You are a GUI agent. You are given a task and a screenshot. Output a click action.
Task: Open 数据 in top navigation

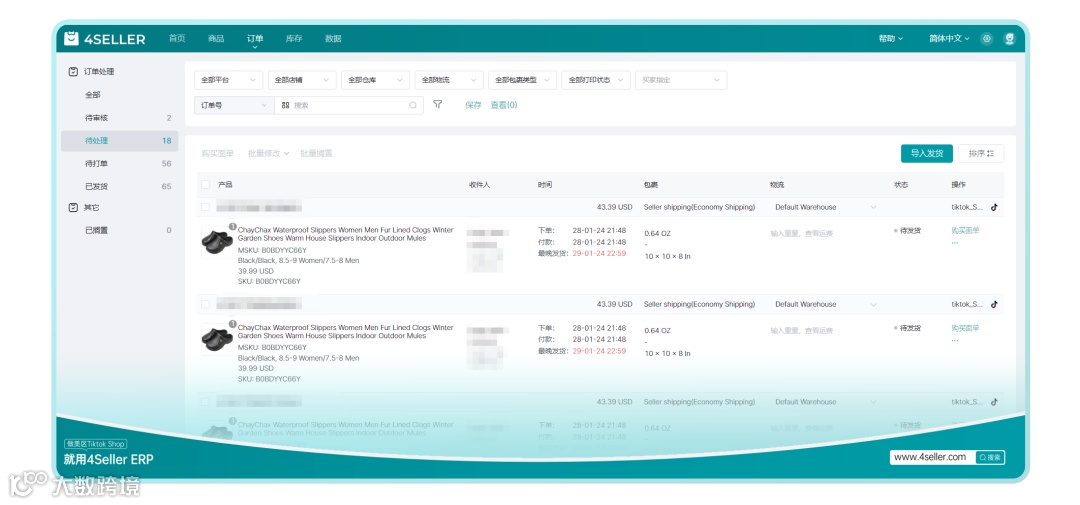333,39
